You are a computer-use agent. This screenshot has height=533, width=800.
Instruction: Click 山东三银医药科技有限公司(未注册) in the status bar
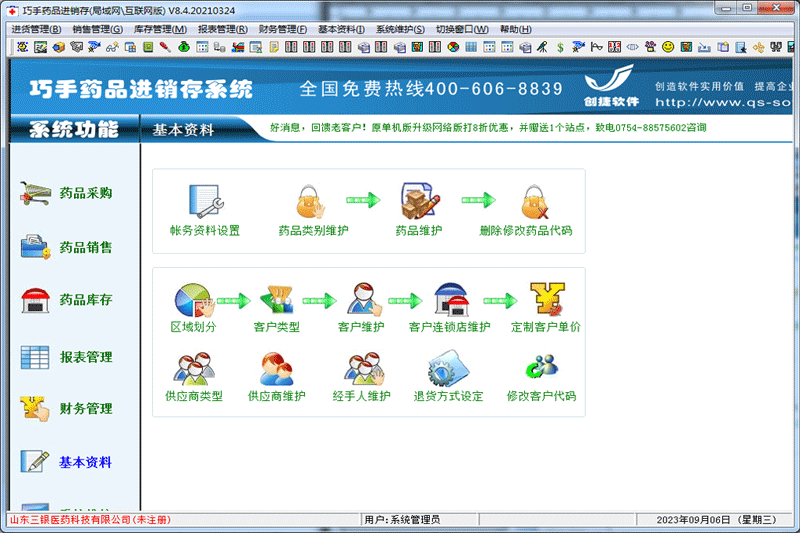pyautogui.click(x=91, y=520)
